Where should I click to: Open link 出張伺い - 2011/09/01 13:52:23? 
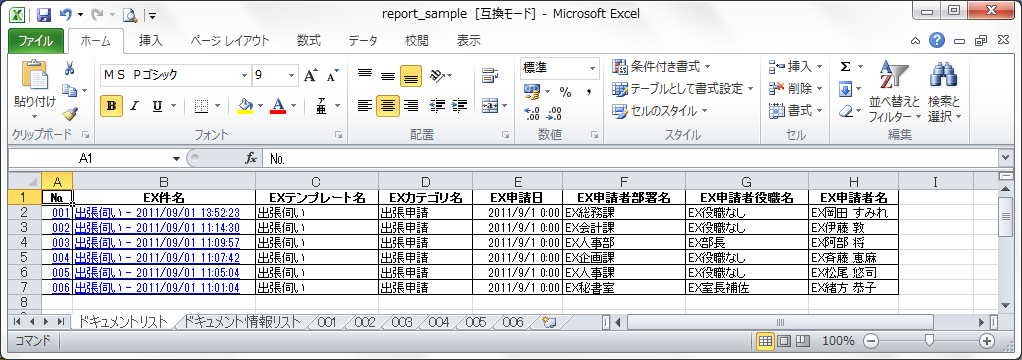click(157, 213)
